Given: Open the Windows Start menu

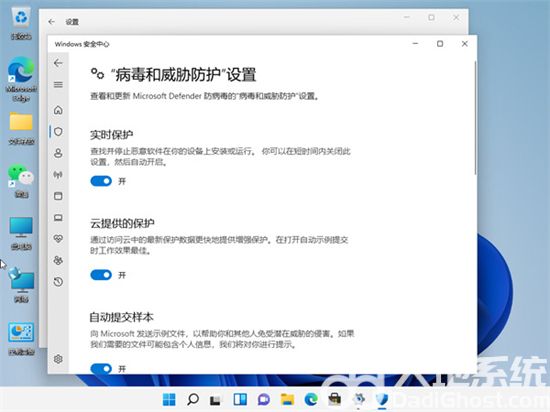Looking at the screenshot, I should click(x=169, y=399).
